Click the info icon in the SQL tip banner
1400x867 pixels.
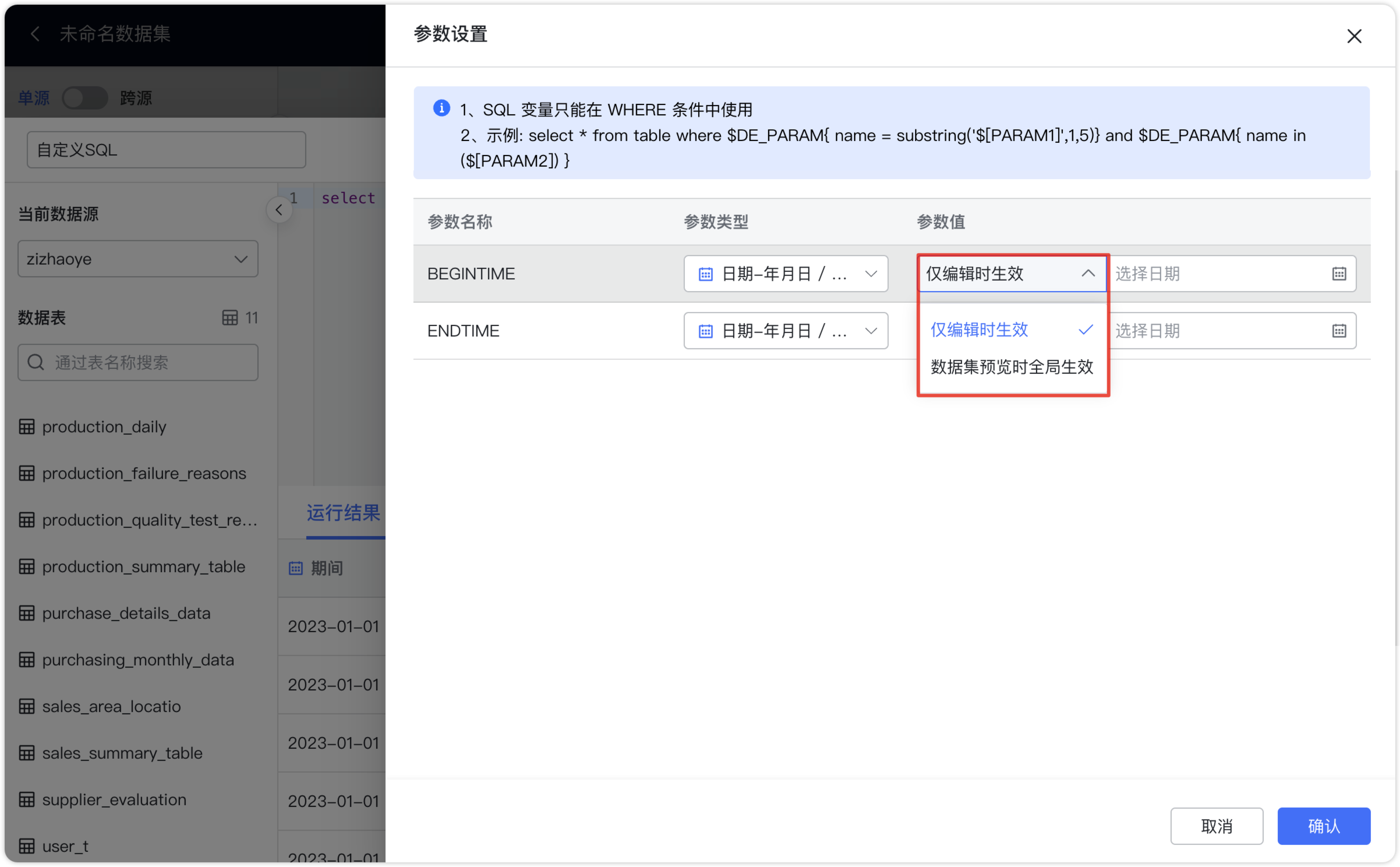pyautogui.click(x=441, y=108)
